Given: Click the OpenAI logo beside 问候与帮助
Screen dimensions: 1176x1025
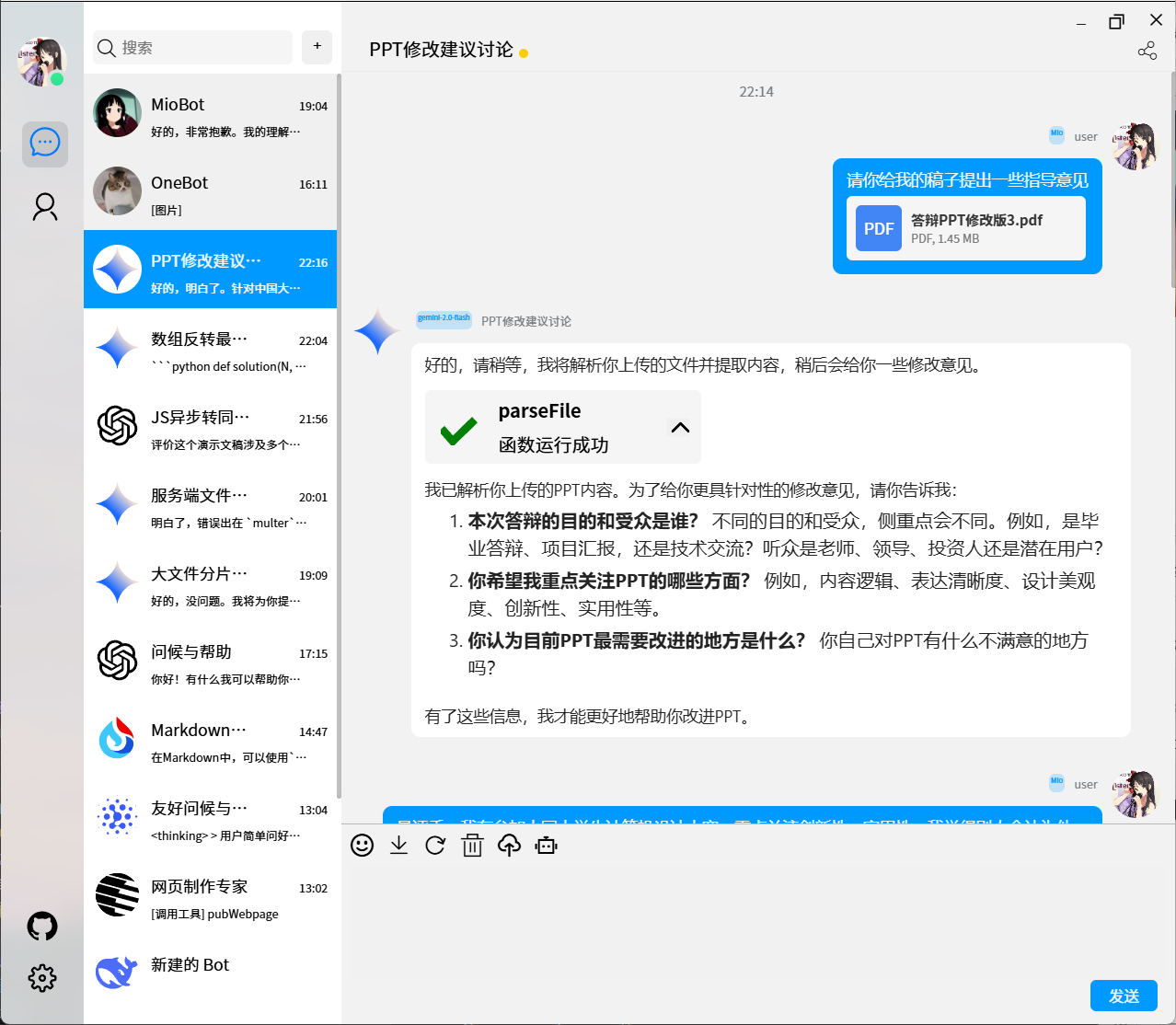Looking at the screenshot, I should (x=117, y=661).
